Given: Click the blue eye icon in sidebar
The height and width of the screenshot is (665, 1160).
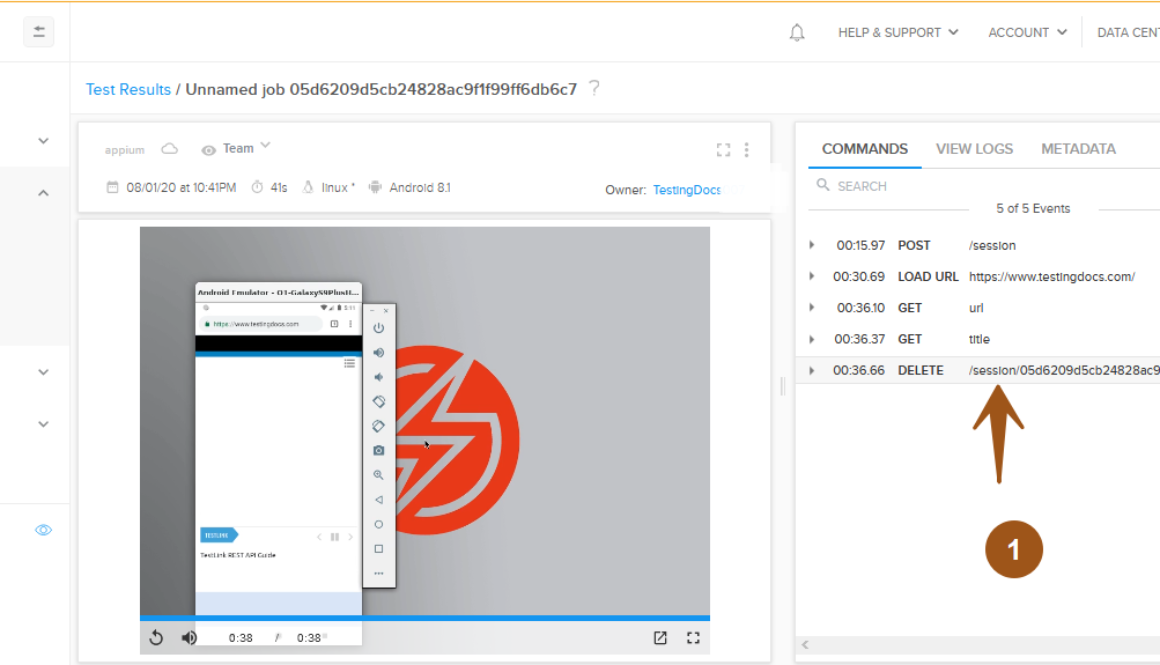Looking at the screenshot, I should pyautogui.click(x=44, y=530).
